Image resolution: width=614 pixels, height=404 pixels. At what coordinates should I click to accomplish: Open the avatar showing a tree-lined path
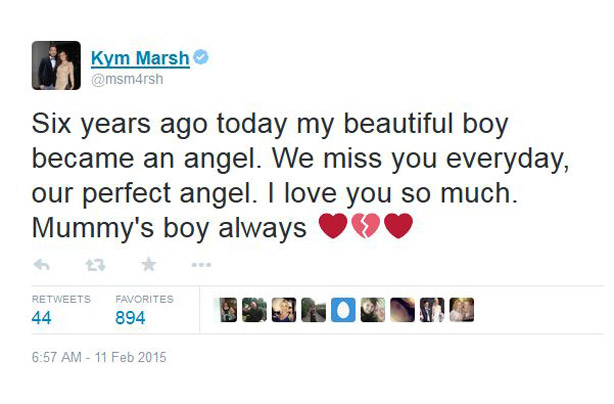pos(313,310)
